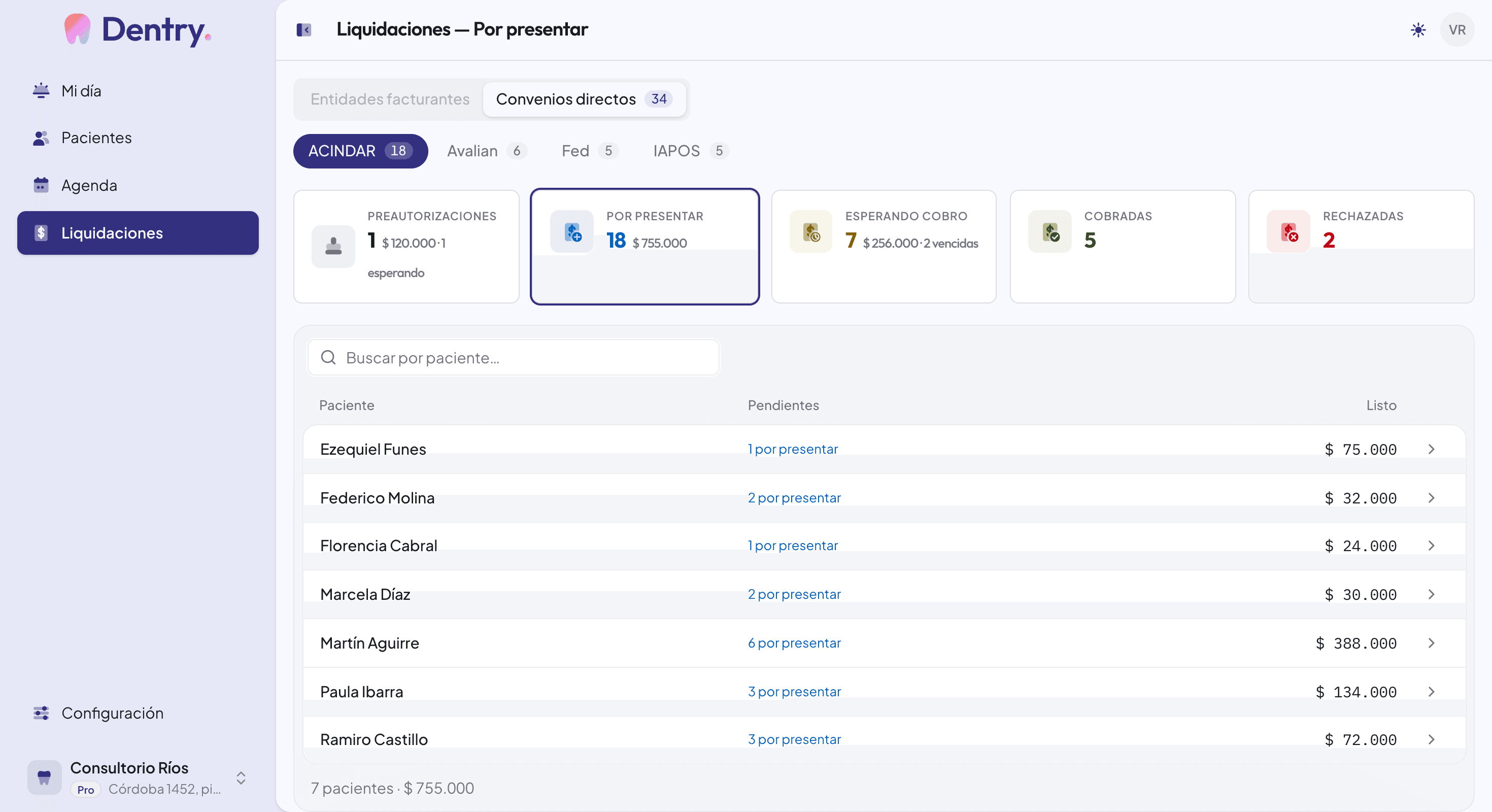The width and height of the screenshot is (1492, 812).
Task: Select the Fed filter pill
Action: click(590, 151)
